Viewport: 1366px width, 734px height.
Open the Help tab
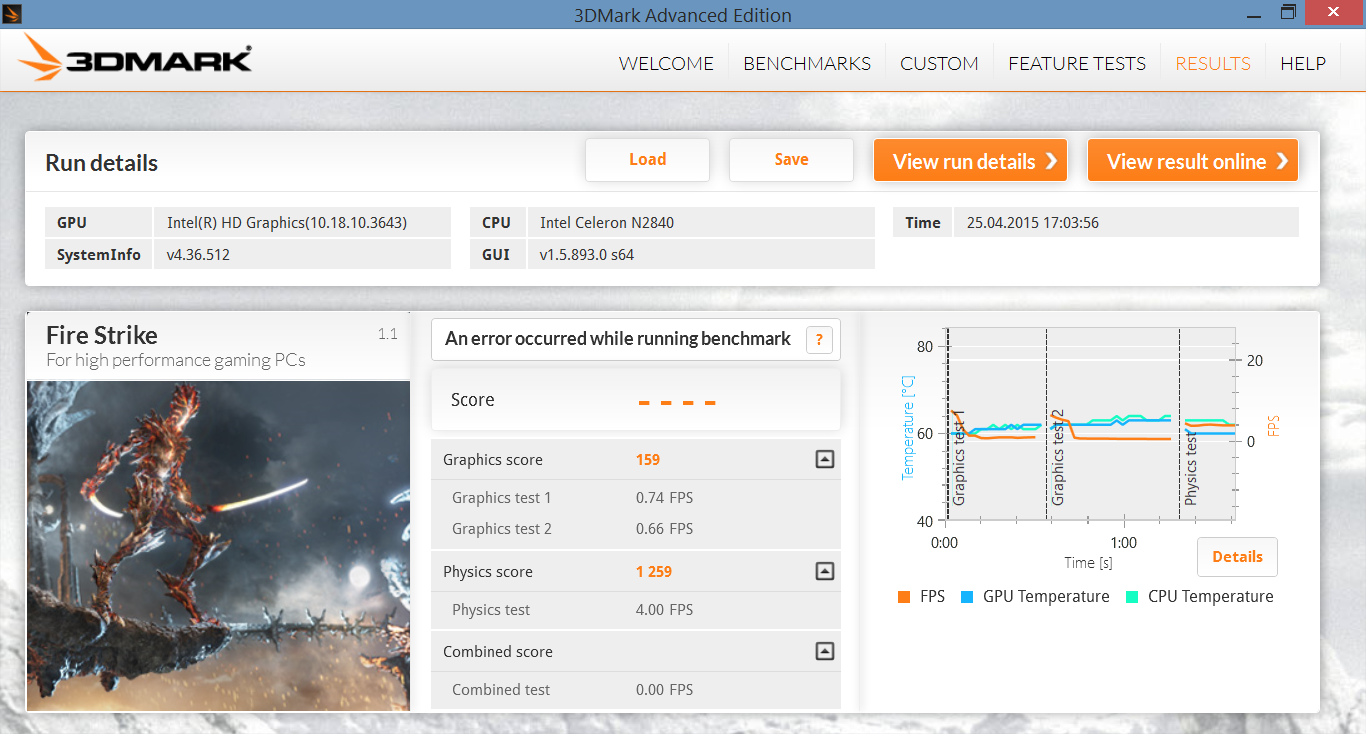1303,64
